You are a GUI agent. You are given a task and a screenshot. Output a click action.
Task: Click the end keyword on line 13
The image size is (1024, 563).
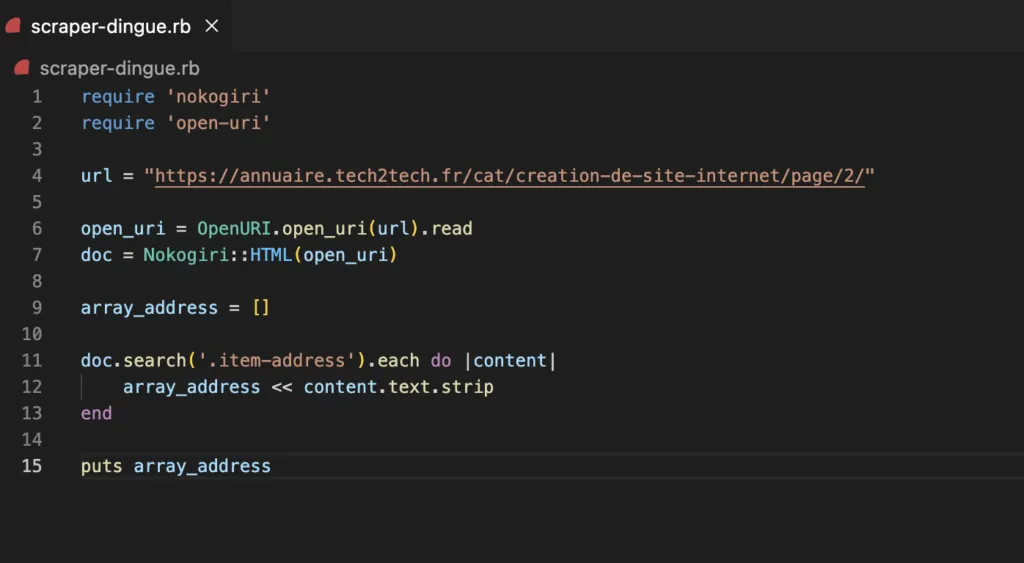97,413
